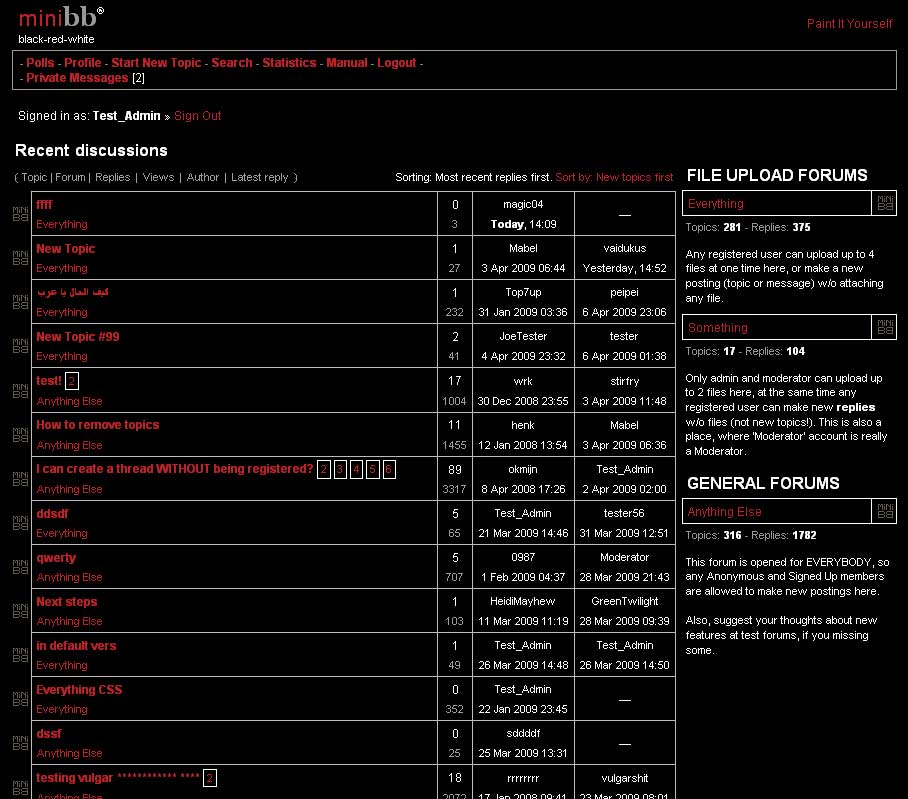Open the Something forum in the sidebar

[x=718, y=327]
